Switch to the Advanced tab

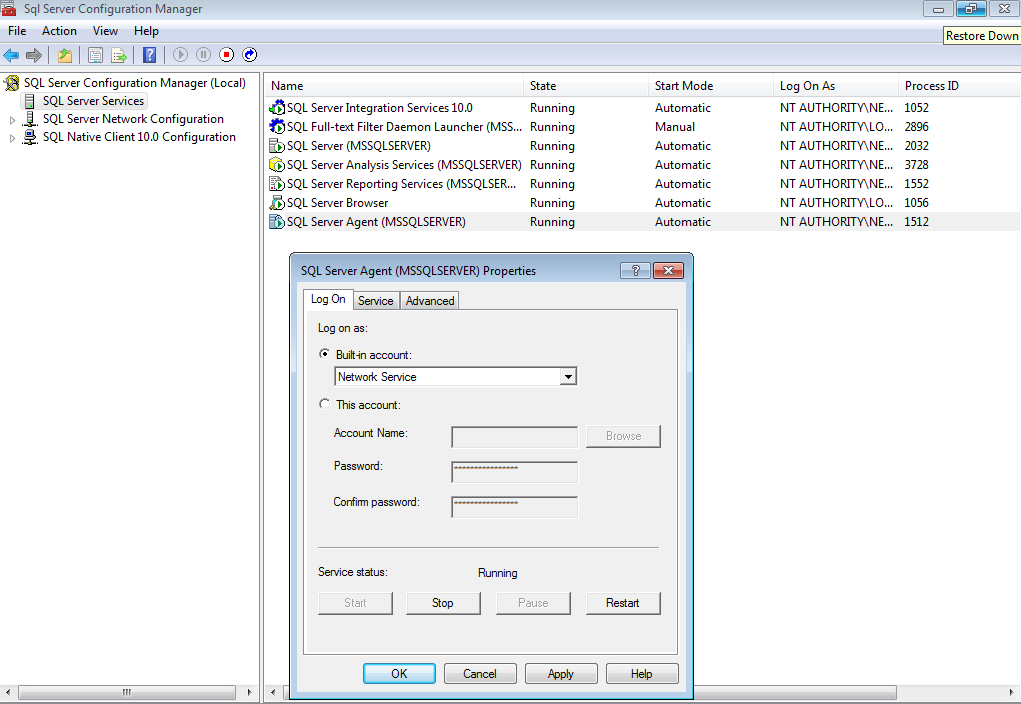[x=430, y=300]
